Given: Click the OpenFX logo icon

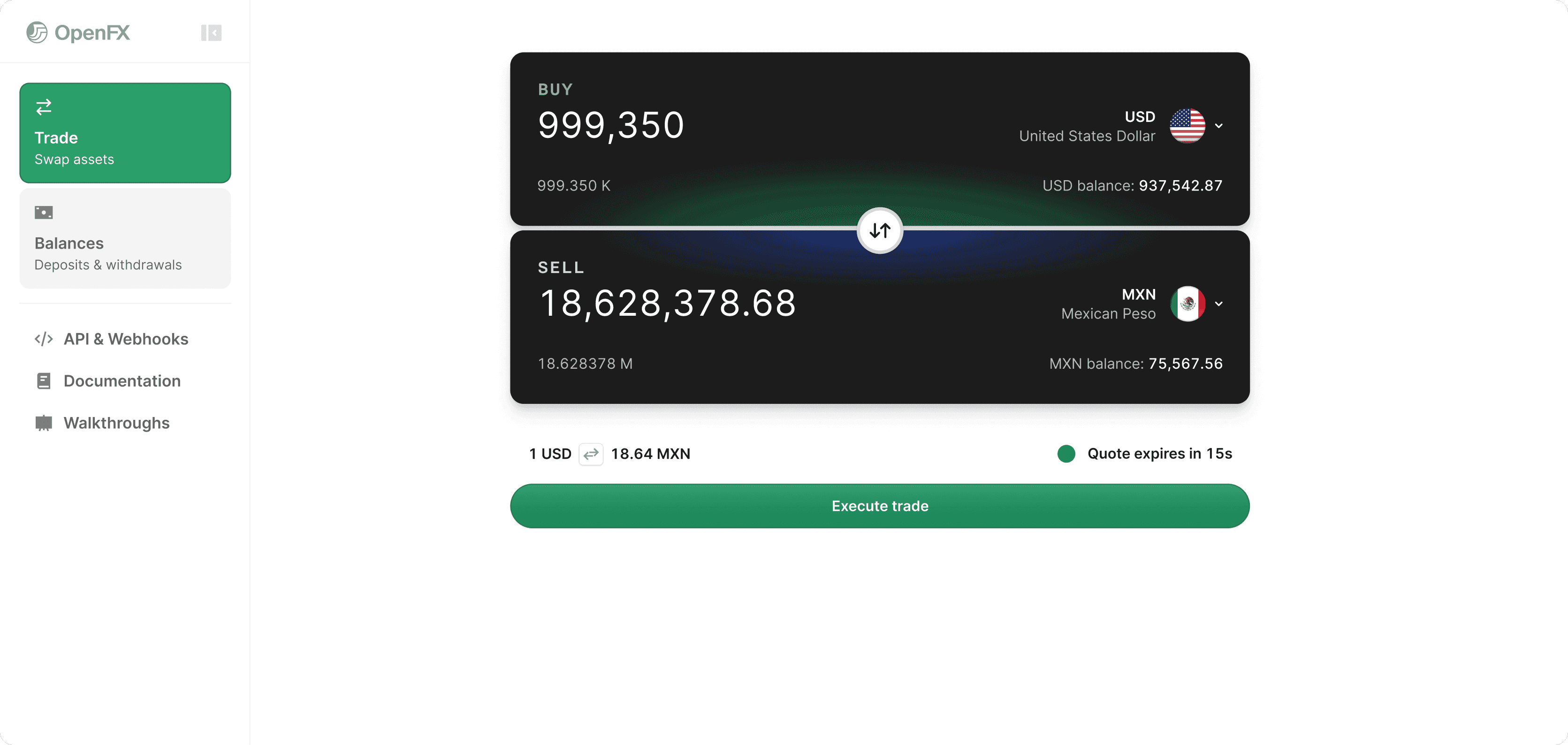Looking at the screenshot, I should (x=38, y=33).
